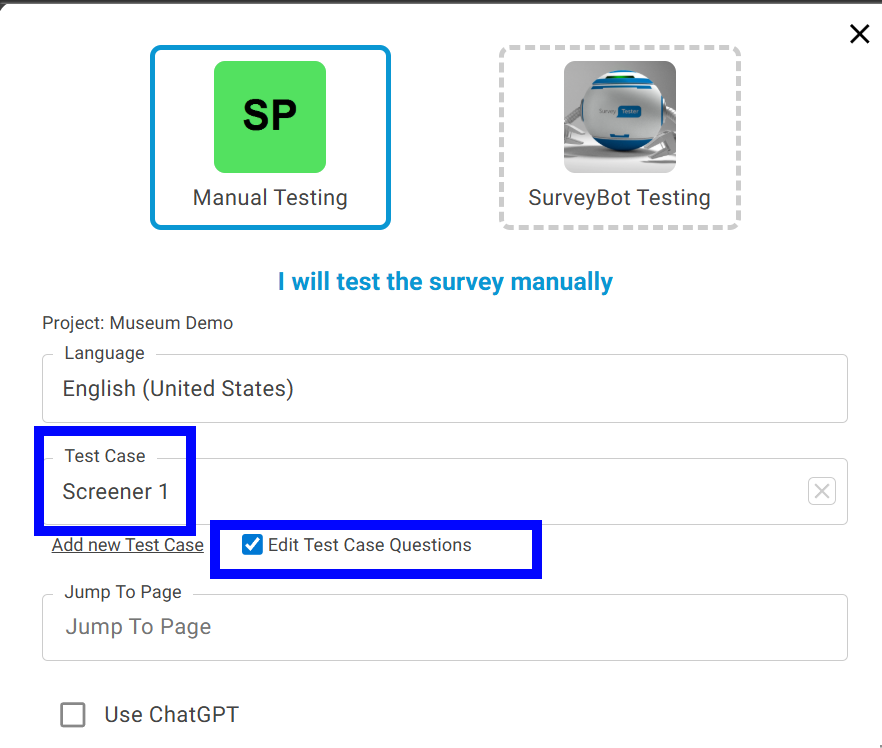
Task: Click the Project: Museum Demo text
Action: [x=137, y=323]
